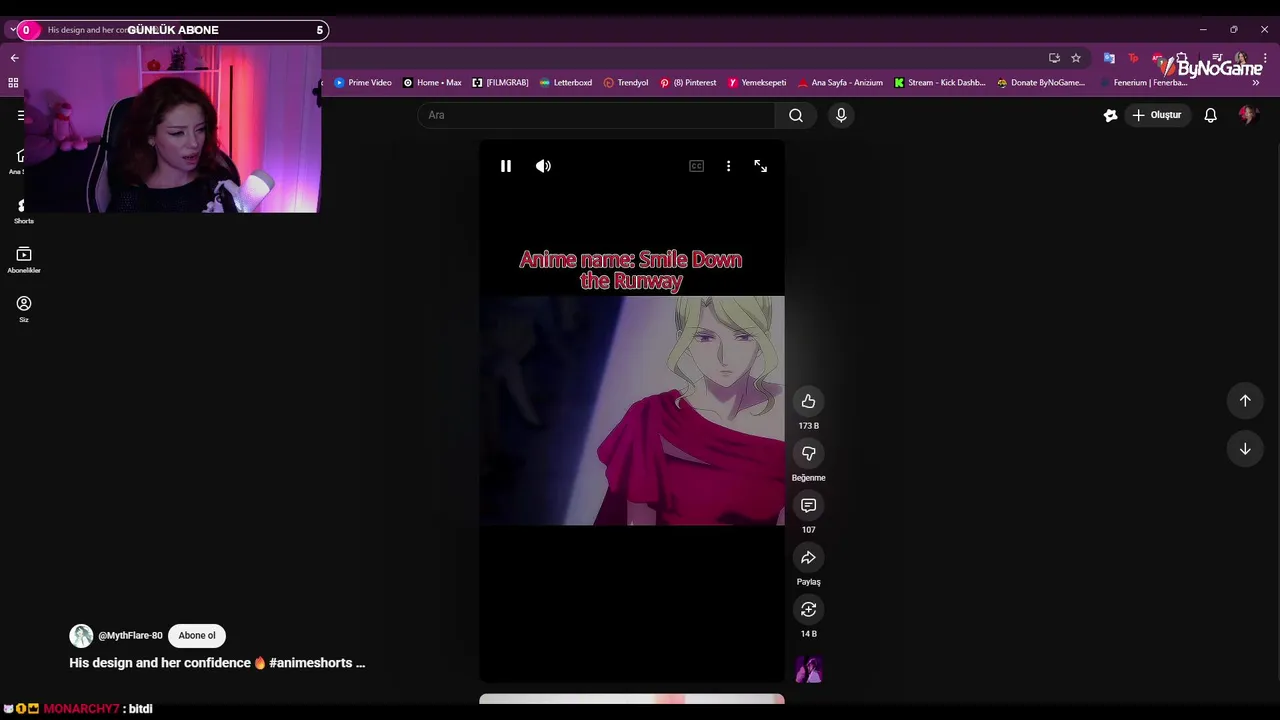Open the Fenerium | Fenerbahçe bookmark
This screenshot has width=1280, height=720.
(1143, 83)
